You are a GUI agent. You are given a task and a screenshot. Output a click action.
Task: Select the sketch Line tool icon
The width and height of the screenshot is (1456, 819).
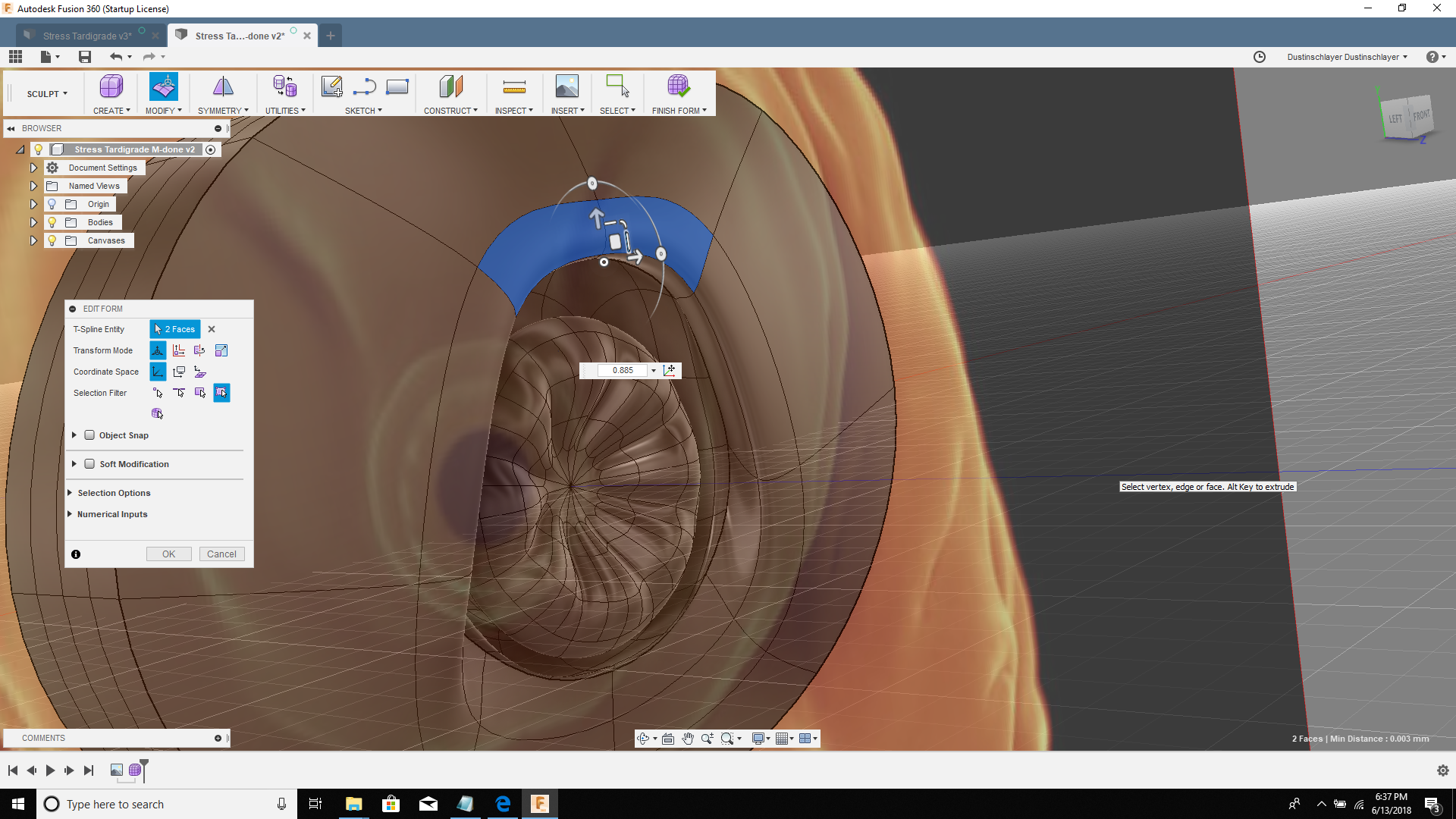365,86
